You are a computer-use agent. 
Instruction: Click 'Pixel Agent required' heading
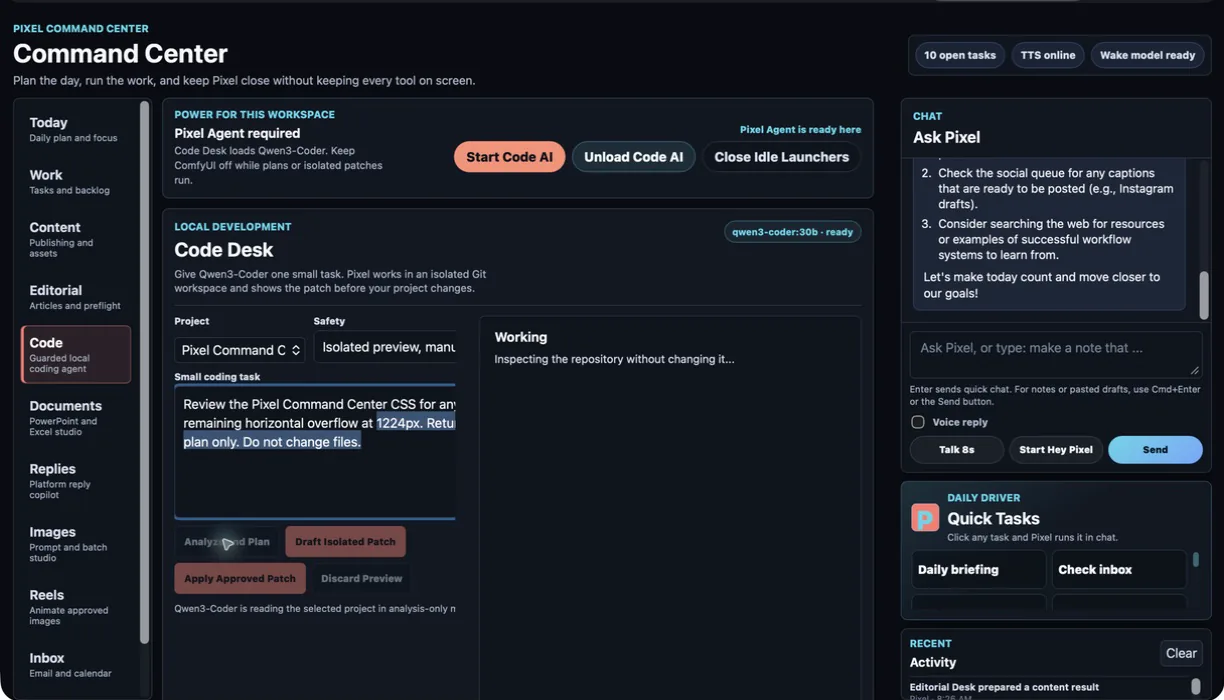click(237, 133)
